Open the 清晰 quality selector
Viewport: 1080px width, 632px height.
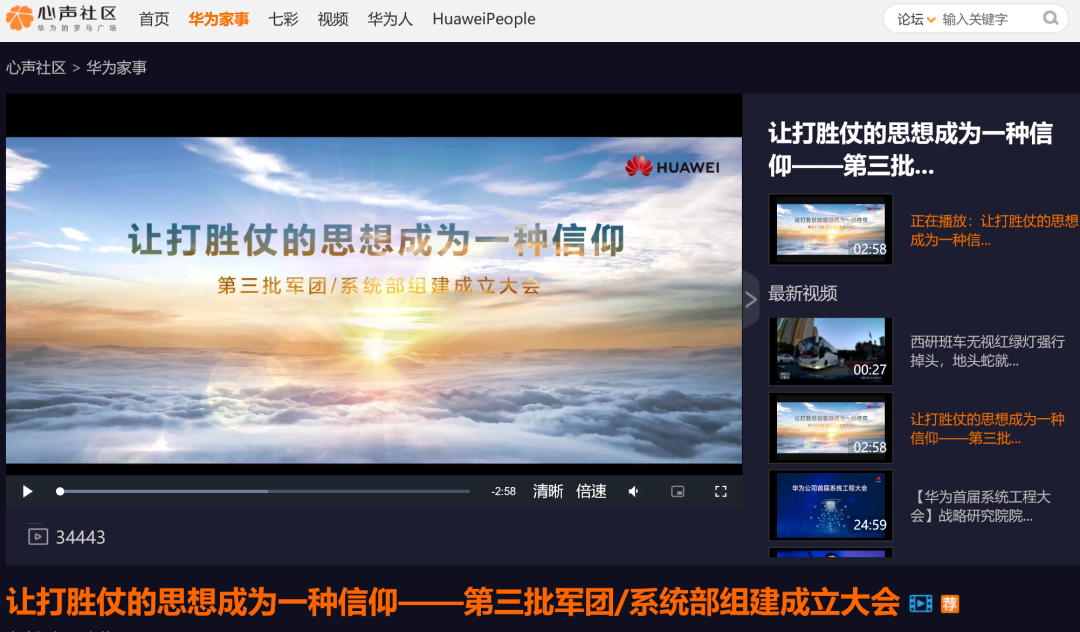tap(547, 491)
